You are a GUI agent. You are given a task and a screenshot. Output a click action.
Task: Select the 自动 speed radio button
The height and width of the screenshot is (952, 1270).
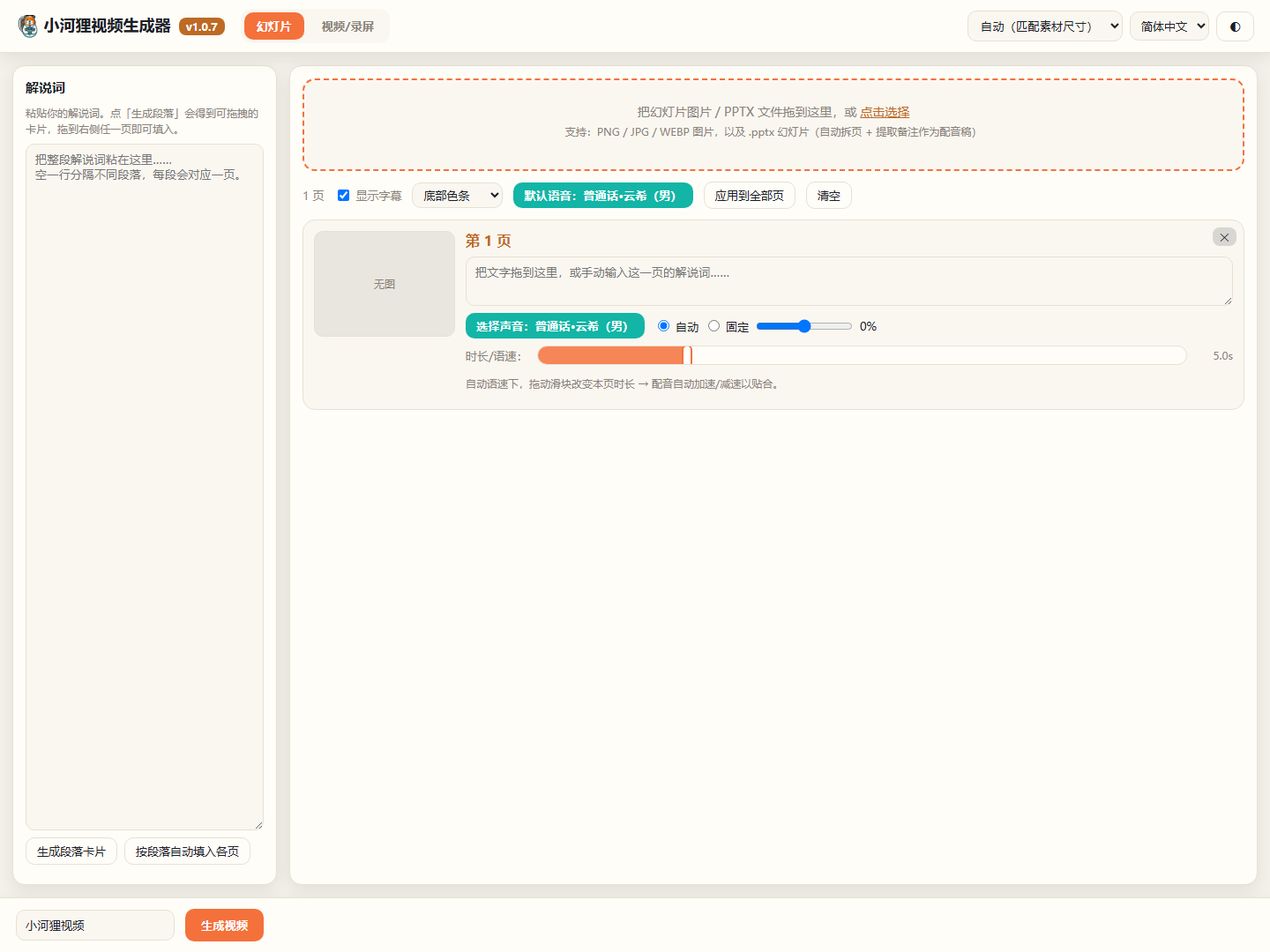[664, 326]
